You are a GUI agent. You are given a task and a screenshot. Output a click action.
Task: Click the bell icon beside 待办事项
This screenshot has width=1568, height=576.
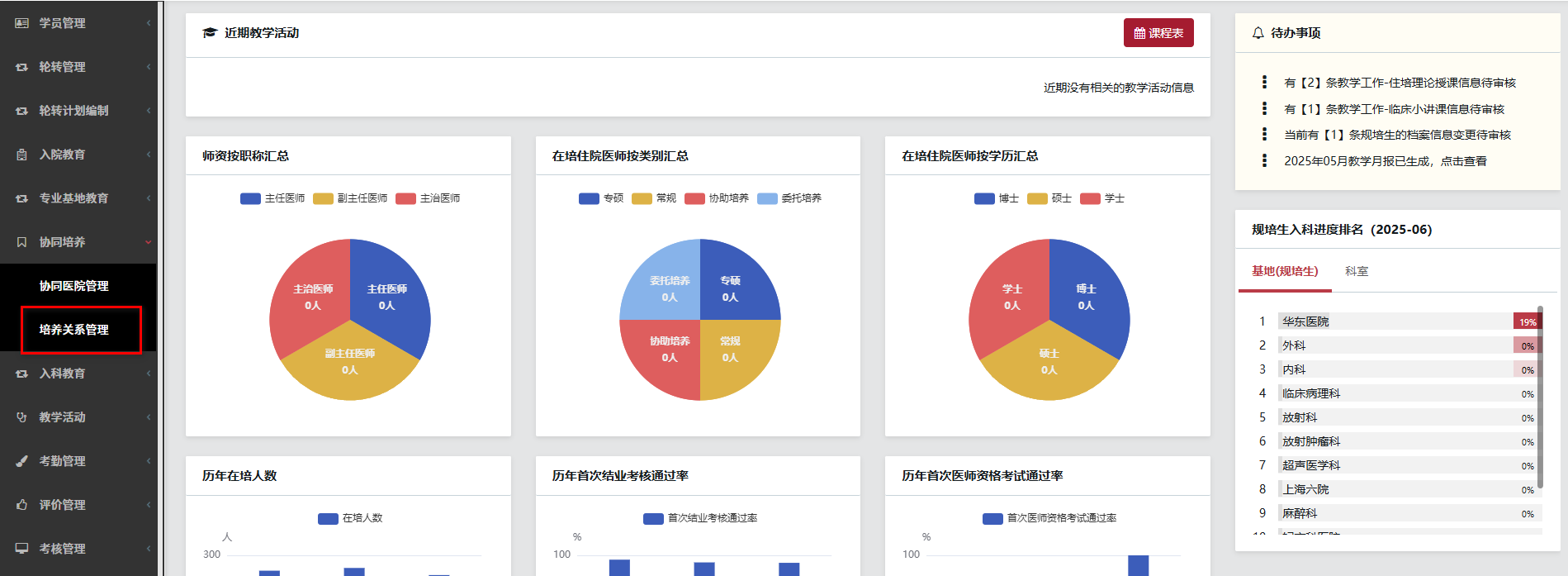pos(1258,33)
